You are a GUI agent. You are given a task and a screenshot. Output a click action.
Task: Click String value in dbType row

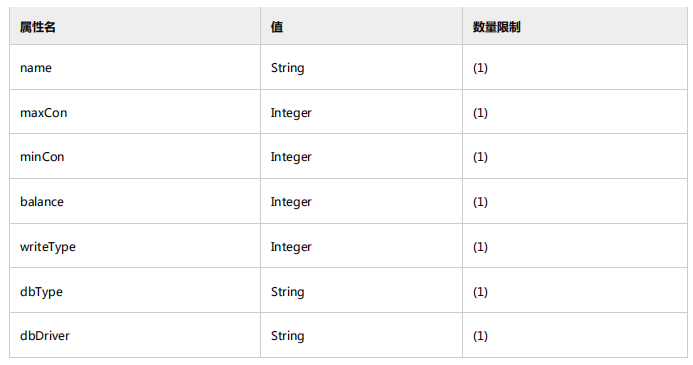point(287,292)
